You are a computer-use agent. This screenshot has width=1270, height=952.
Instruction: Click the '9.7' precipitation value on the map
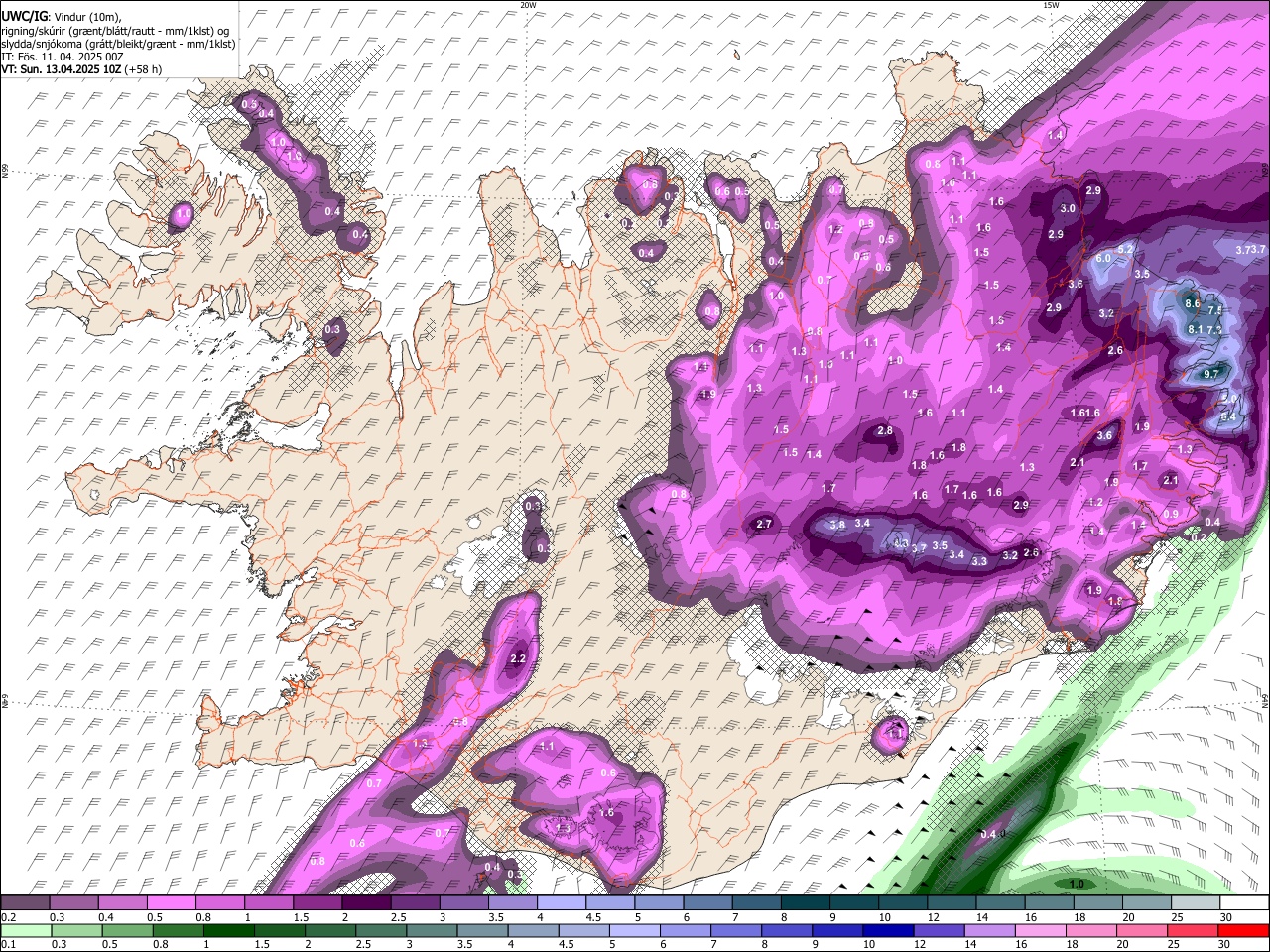1210,374
